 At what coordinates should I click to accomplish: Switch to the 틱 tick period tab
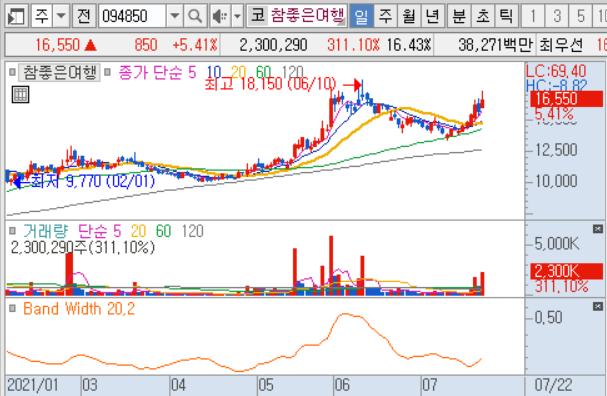click(506, 16)
